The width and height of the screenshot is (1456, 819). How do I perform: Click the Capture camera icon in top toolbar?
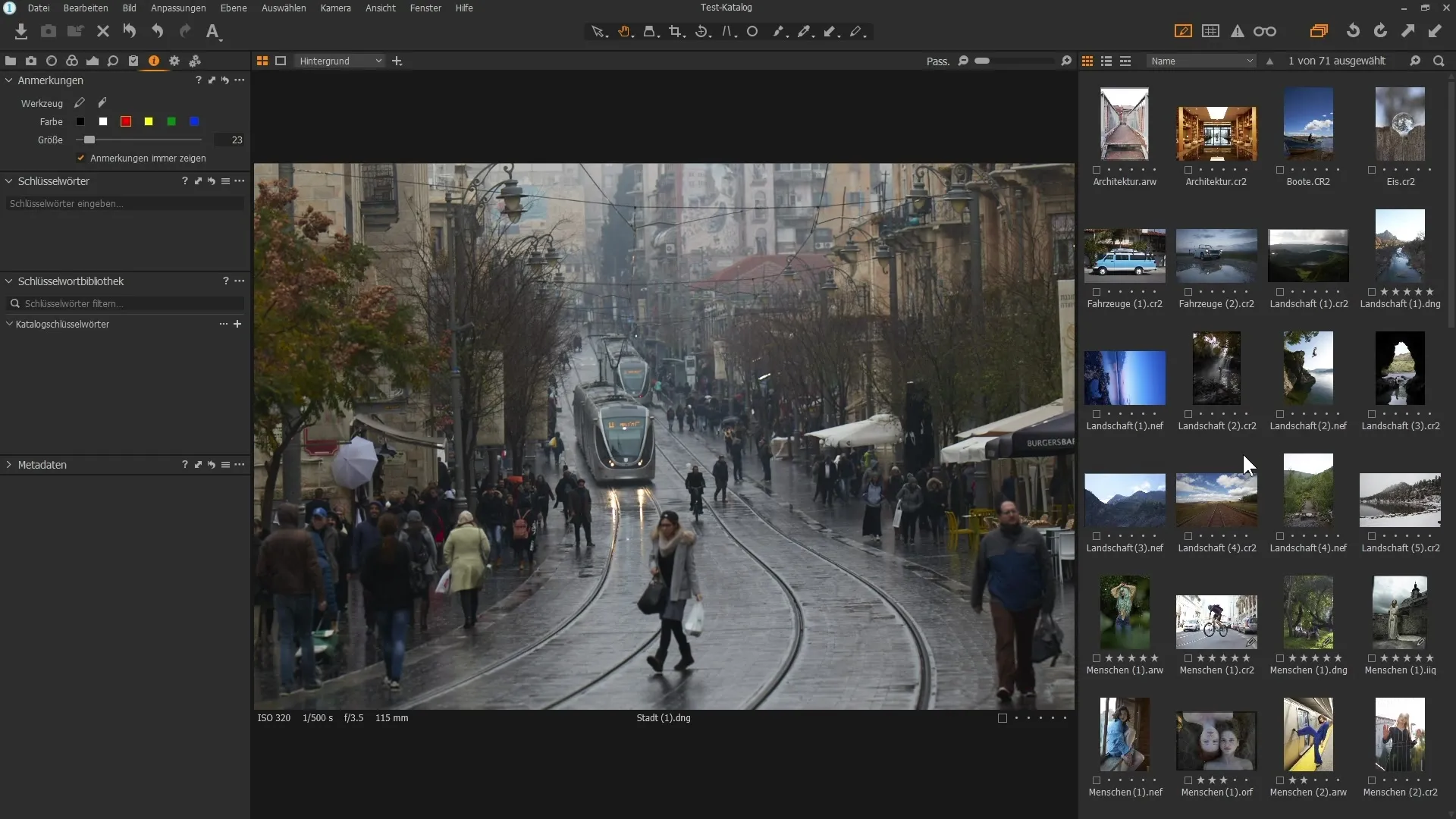tap(48, 31)
